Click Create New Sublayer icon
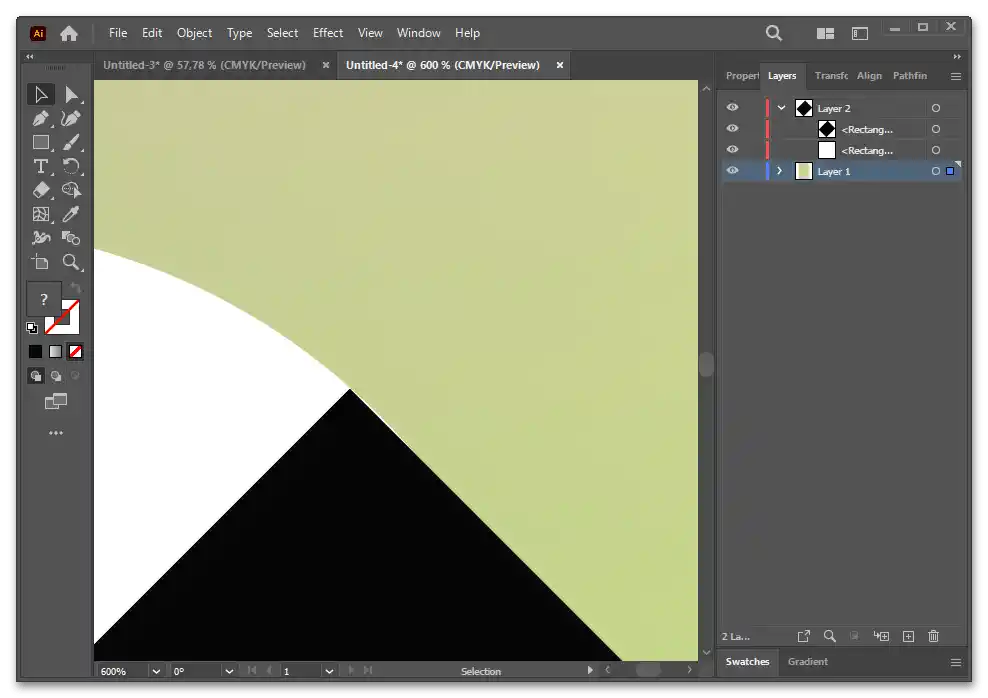This screenshot has width=988, height=698. coord(881,636)
